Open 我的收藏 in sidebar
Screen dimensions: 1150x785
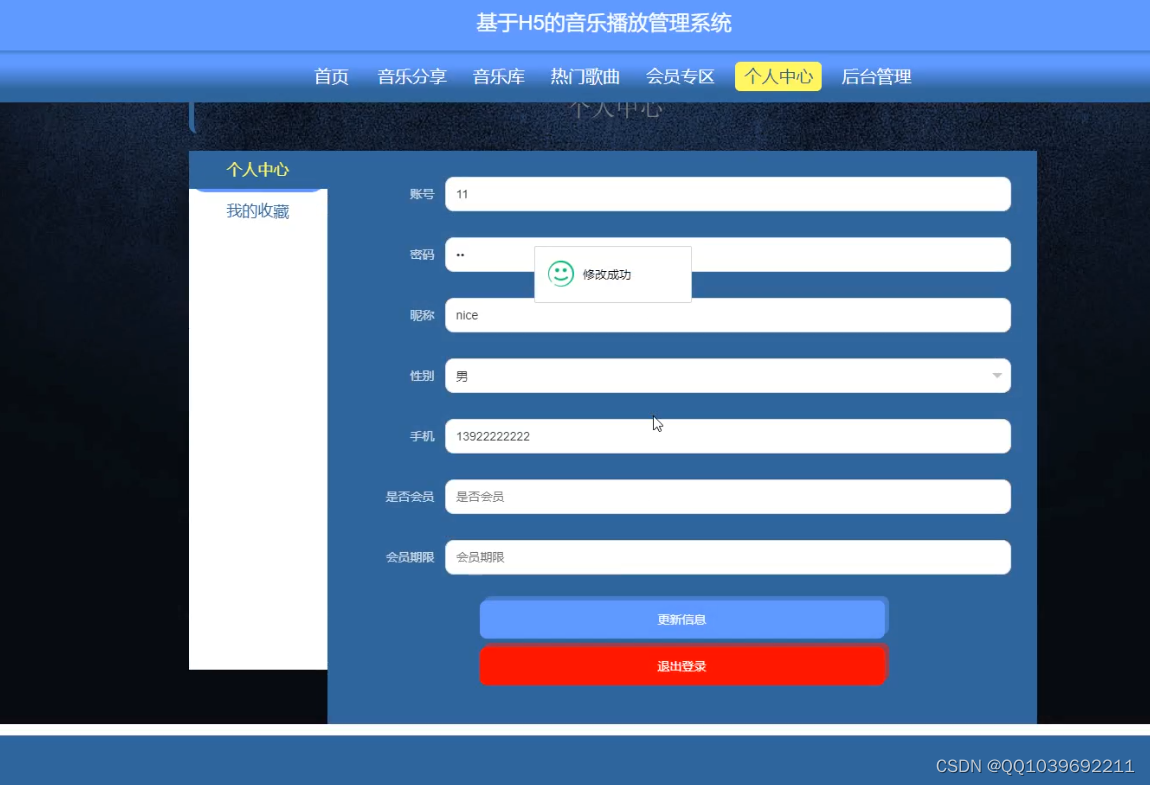tap(257, 211)
